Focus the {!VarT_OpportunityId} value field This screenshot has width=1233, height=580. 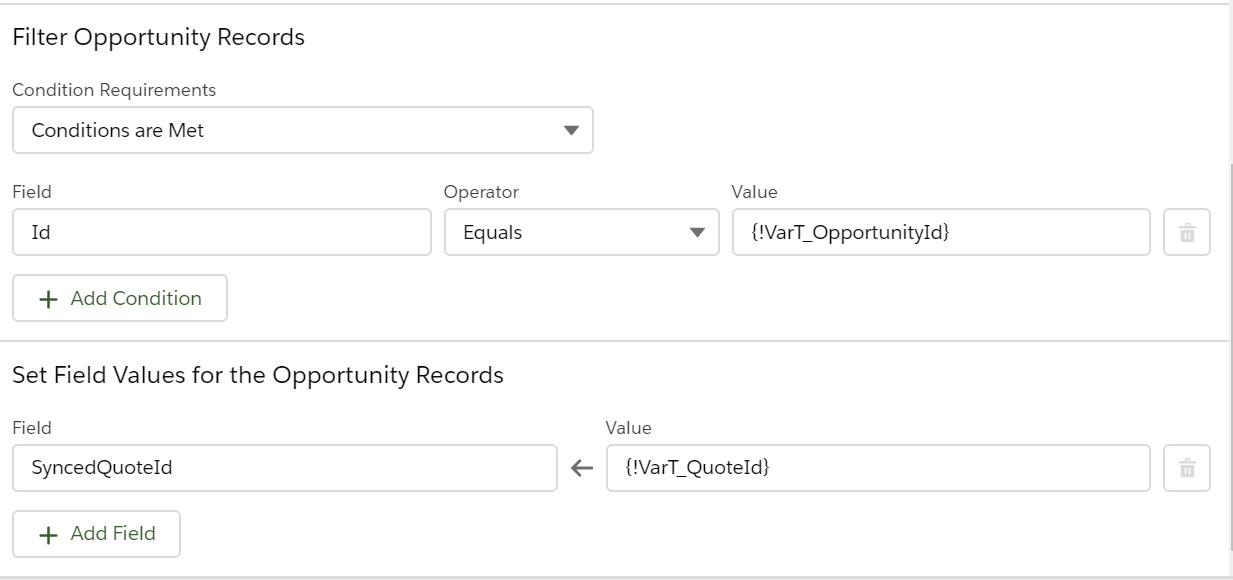coord(940,233)
